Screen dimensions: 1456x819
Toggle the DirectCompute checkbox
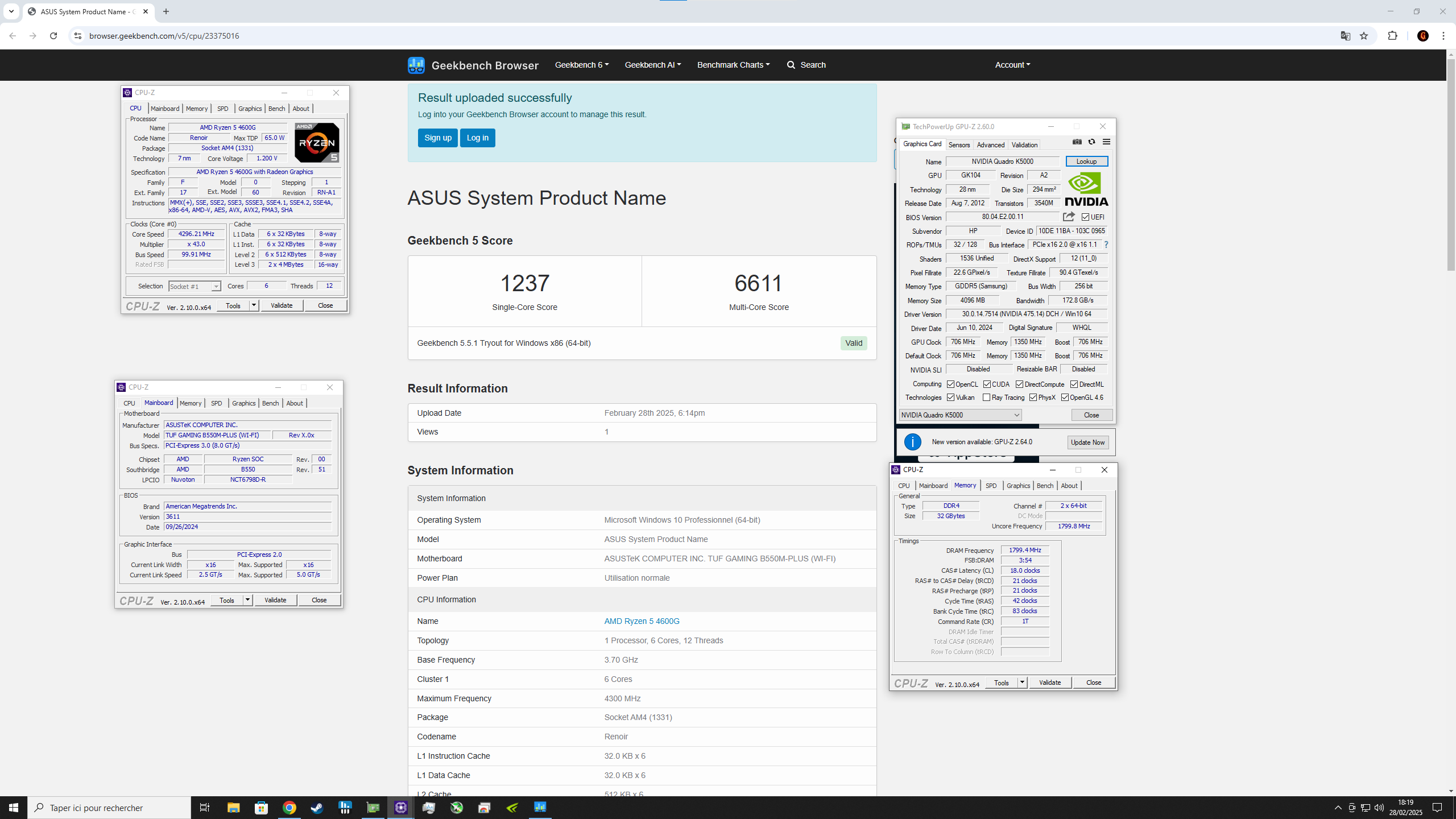tap(1020, 384)
